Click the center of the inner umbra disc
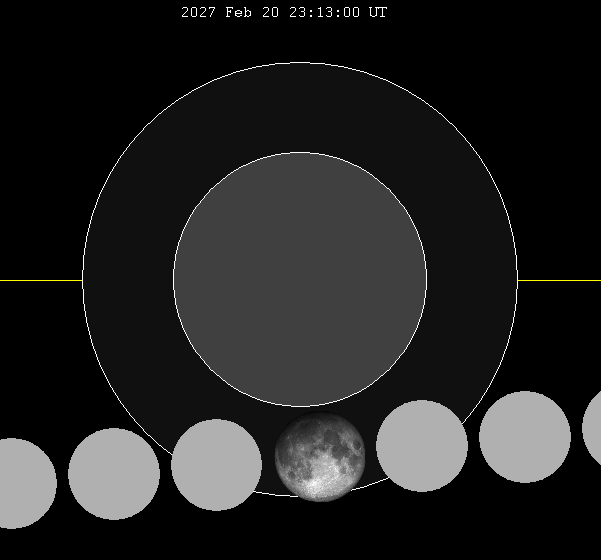This screenshot has width=601, height=560. point(300,280)
